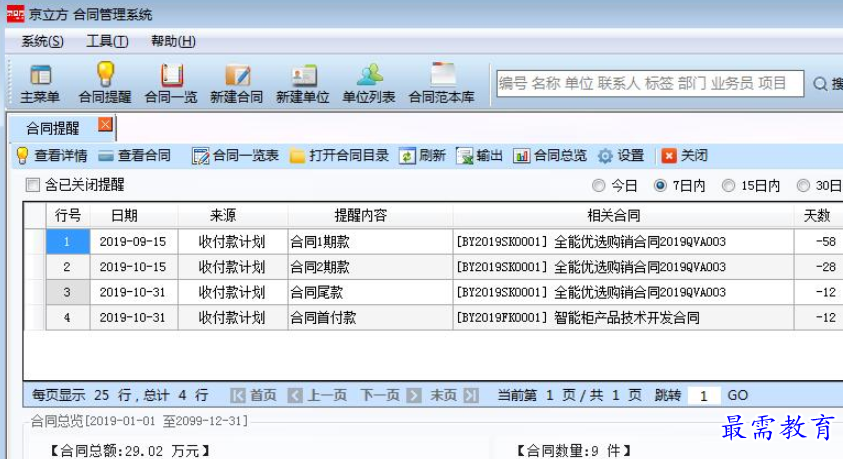
Task: Open the 单位列表 unit list icon
Action: 370,75
